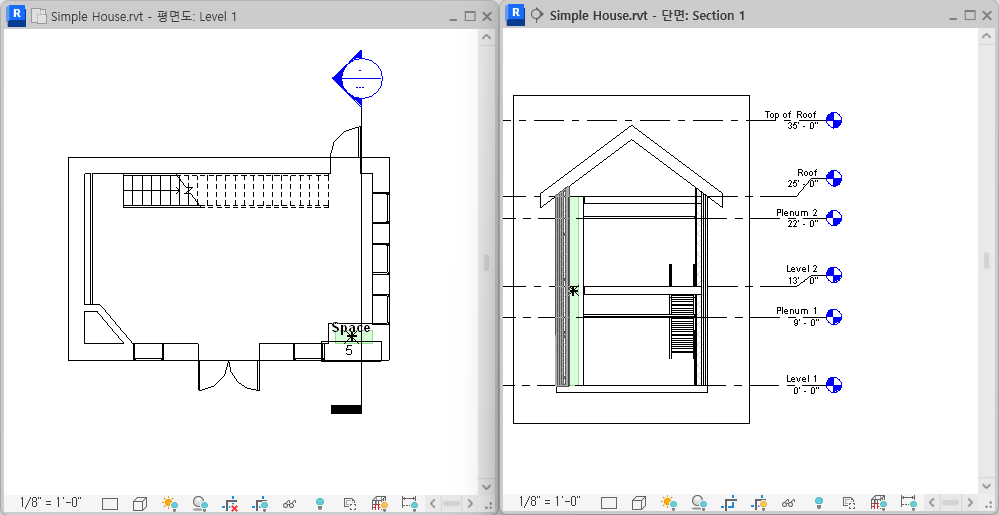Toggle Crop View in Level 1 plan window
Screen dimensions: 999x515
coord(230,504)
